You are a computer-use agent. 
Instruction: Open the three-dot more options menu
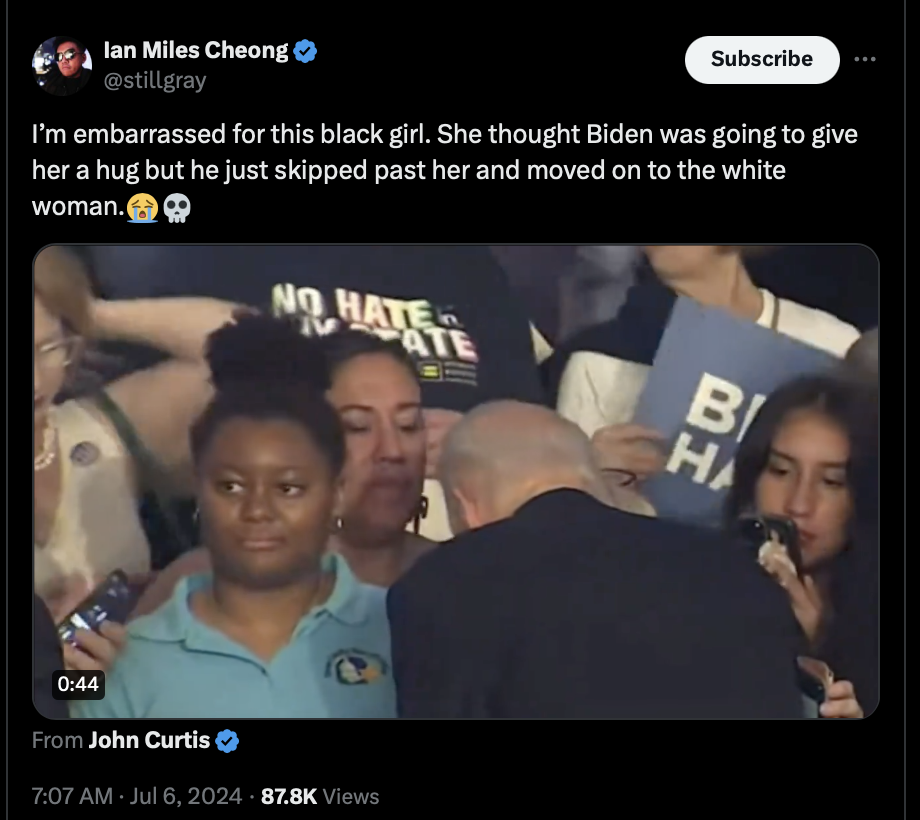click(865, 59)
